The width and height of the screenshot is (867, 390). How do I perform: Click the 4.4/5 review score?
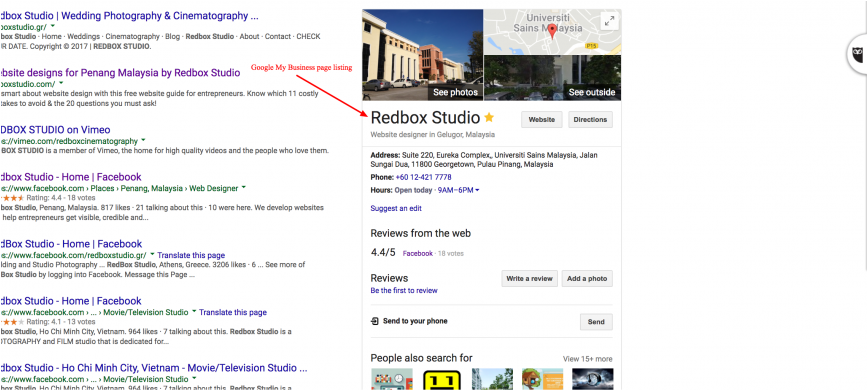(383, 253)
